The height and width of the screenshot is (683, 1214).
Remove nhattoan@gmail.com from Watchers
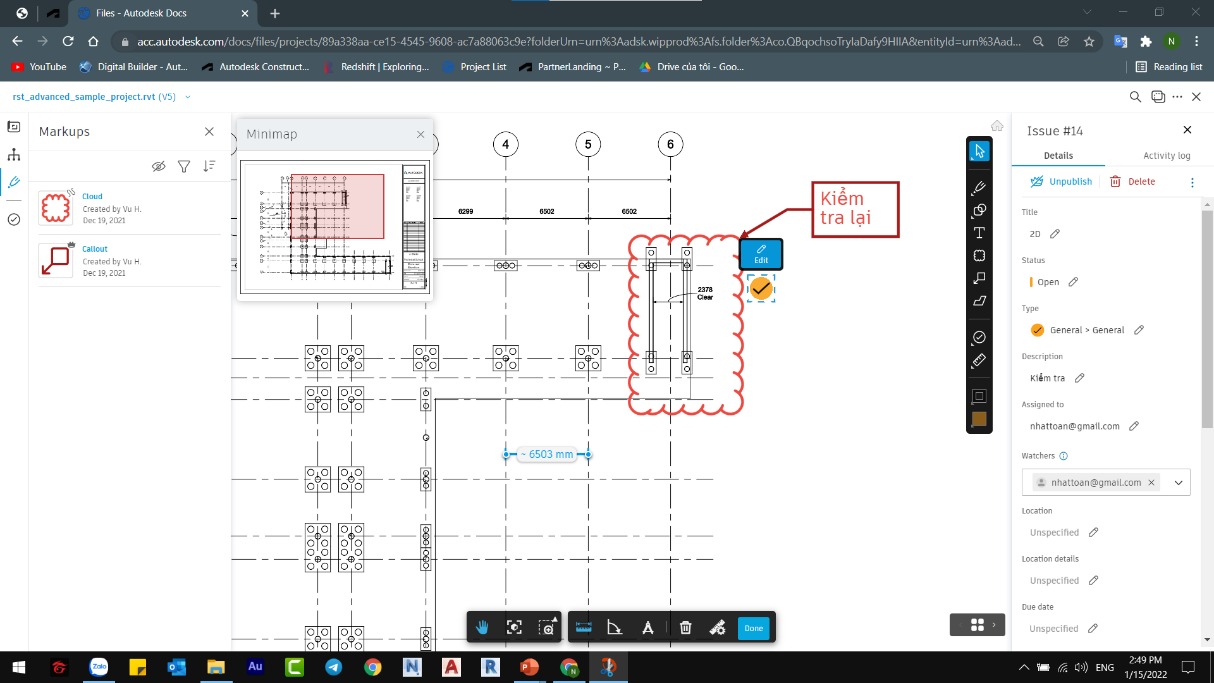pyautogui.click(x=1151, y=482)
